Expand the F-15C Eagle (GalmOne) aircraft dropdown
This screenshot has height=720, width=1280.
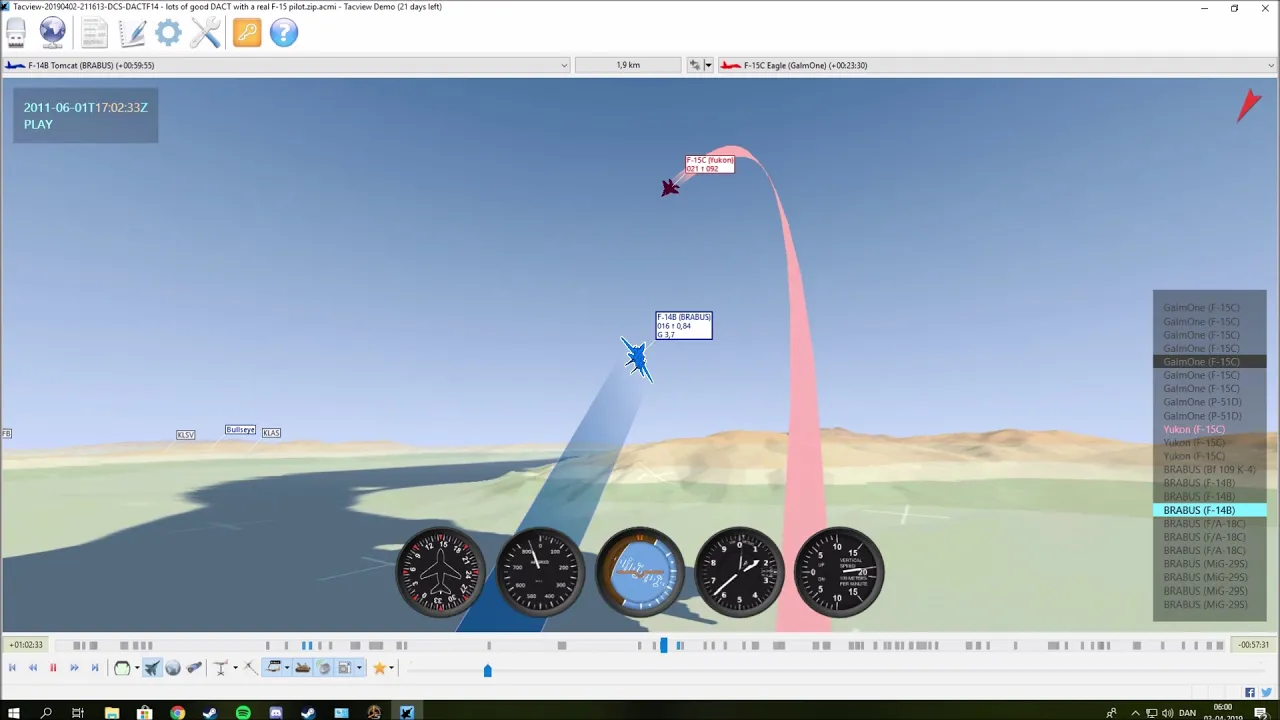[1271, 65]
